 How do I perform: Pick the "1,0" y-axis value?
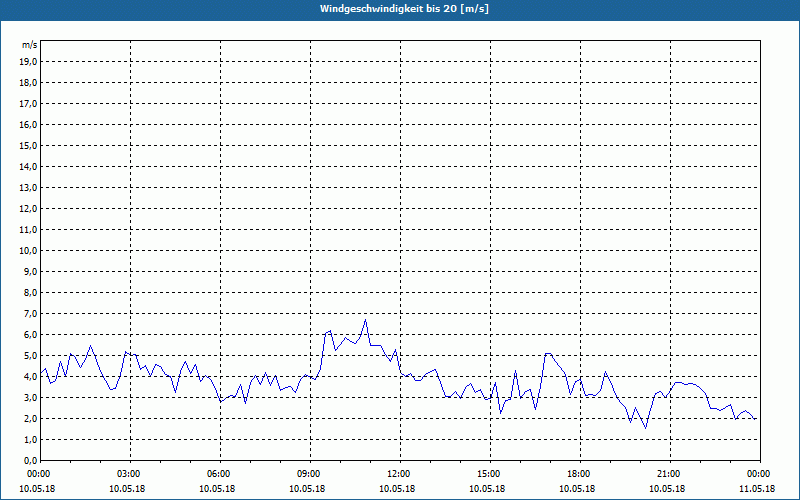pos(30,439)
